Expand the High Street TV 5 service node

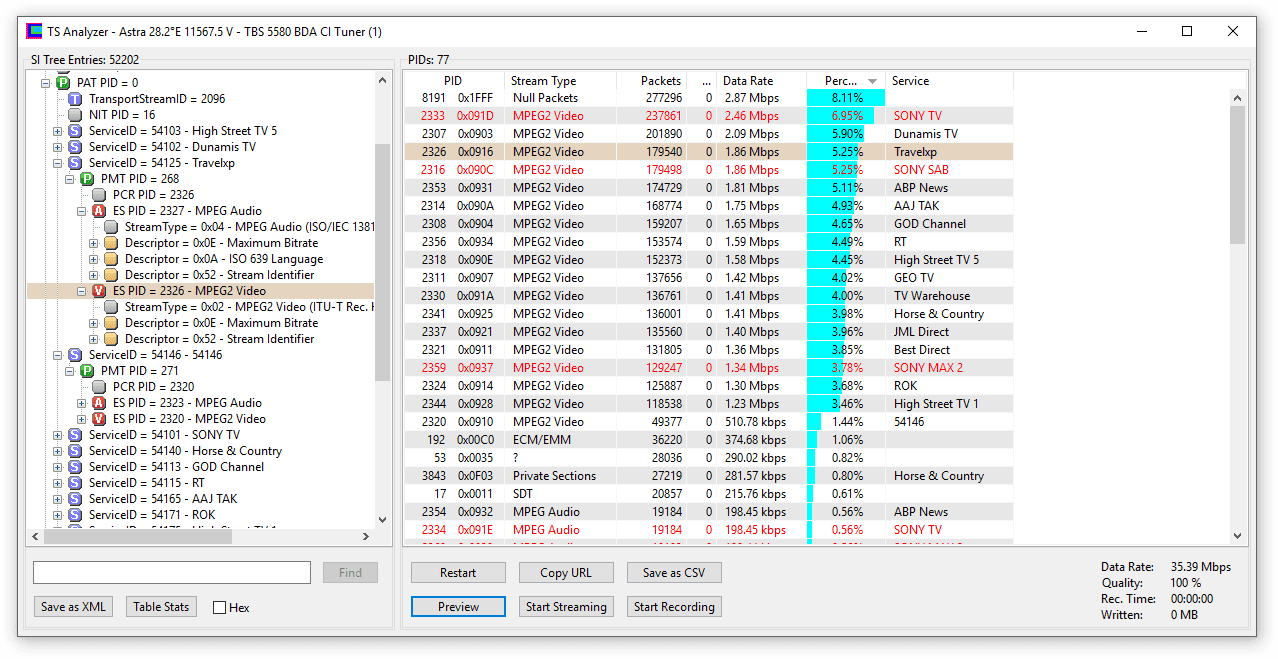(58, 131)
